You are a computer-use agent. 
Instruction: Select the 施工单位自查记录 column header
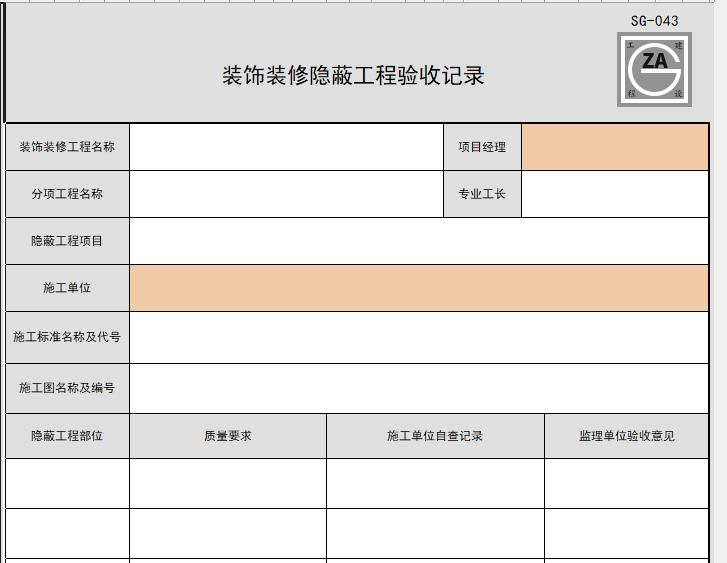[x=435, y=436]
